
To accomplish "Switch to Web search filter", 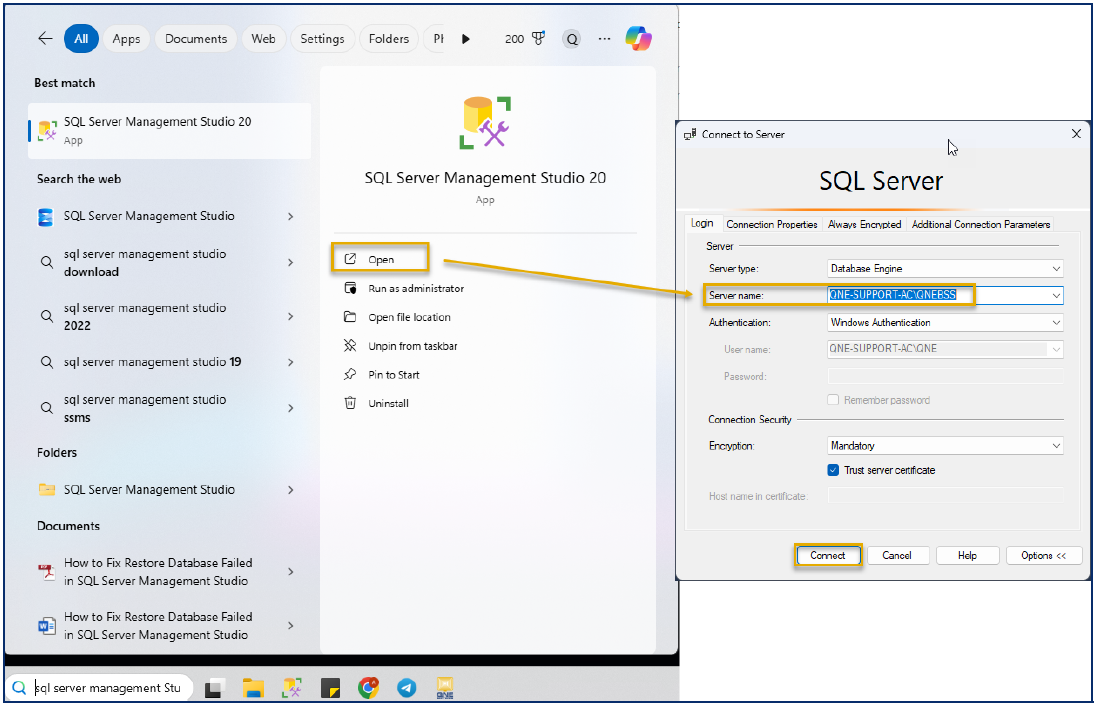I will coord(264,38).
